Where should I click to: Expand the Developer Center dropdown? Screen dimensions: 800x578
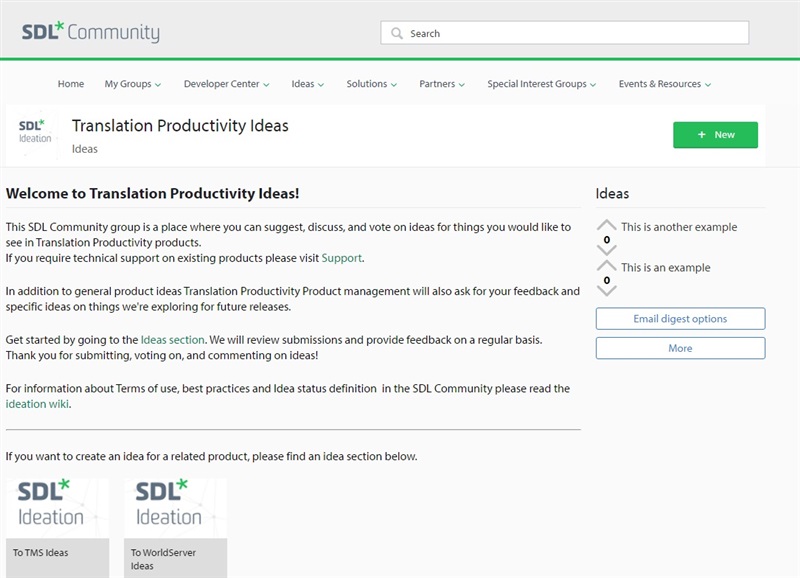(x=227, y=84)
